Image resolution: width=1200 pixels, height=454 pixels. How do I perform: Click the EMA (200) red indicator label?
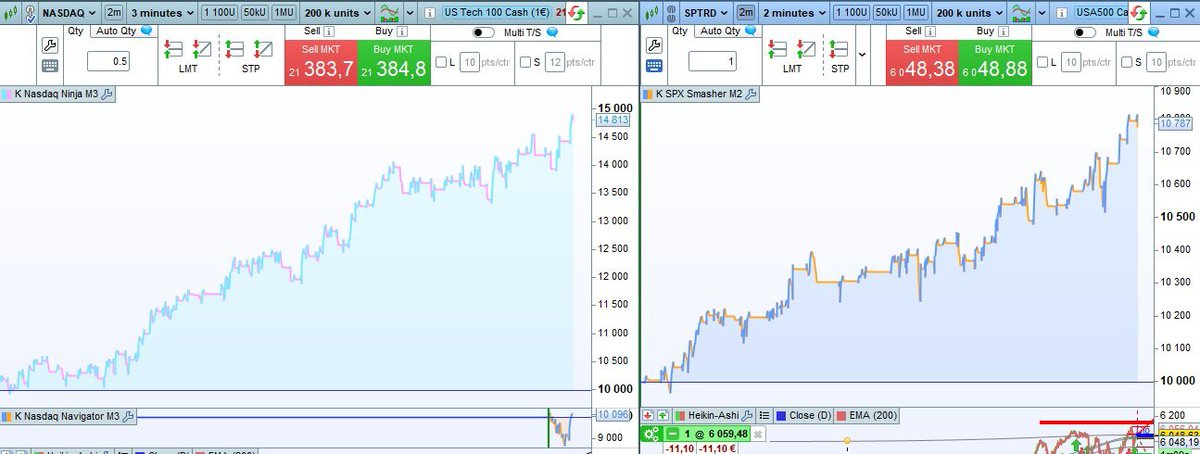(x=865, y=415)
